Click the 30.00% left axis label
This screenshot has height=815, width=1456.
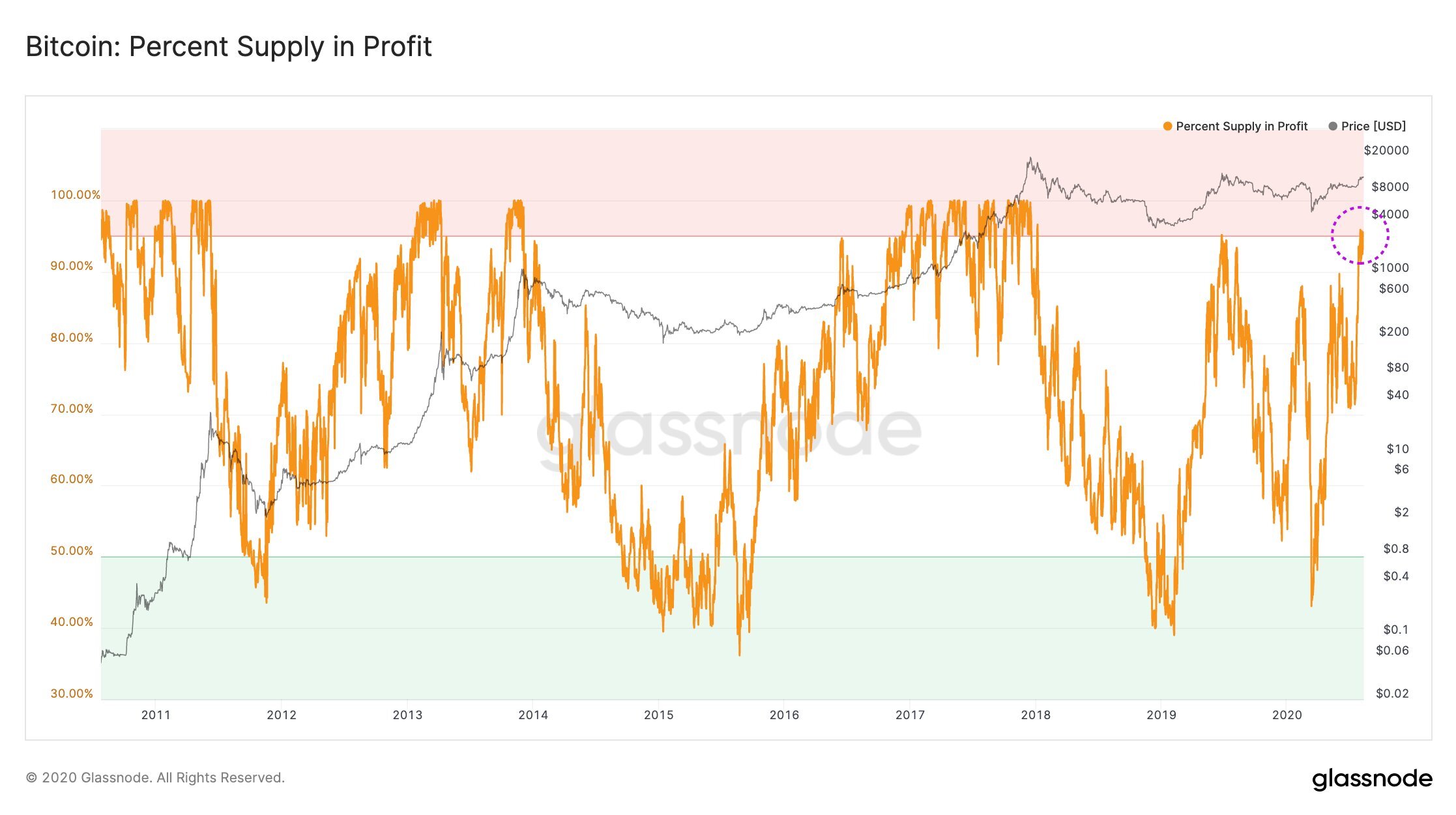72,694
